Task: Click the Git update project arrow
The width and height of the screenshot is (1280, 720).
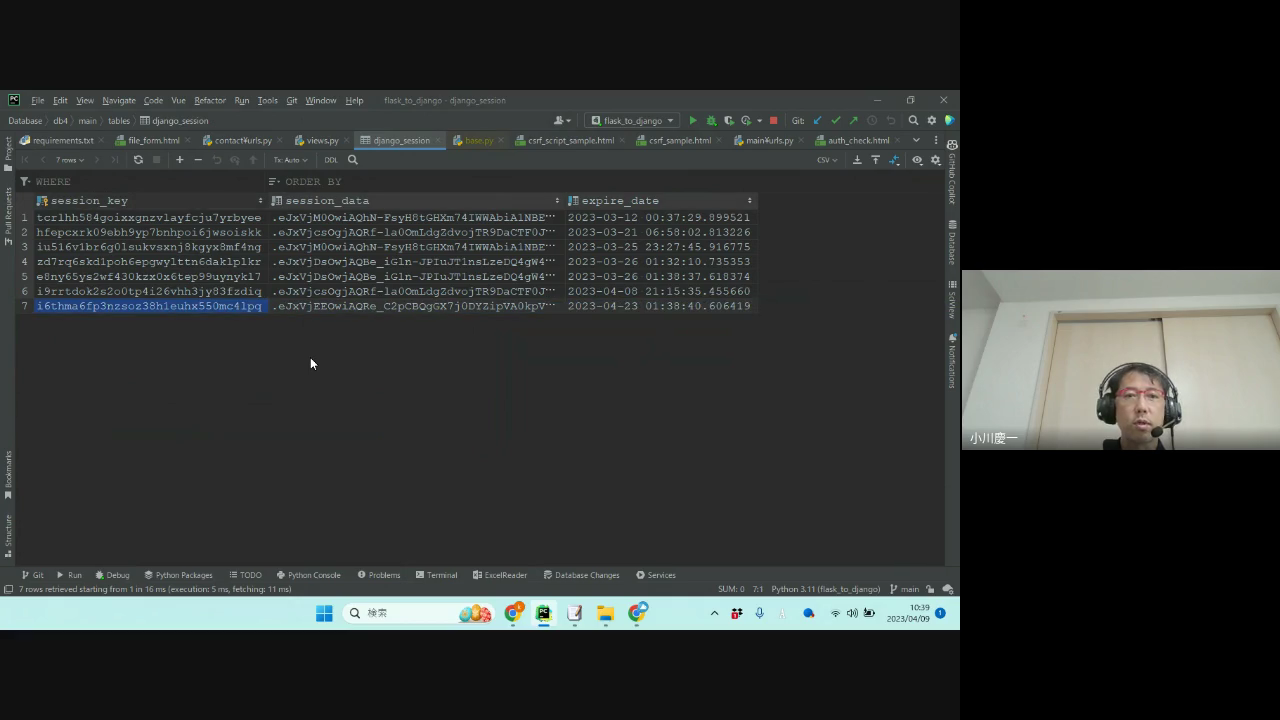Action: [818, 121]
